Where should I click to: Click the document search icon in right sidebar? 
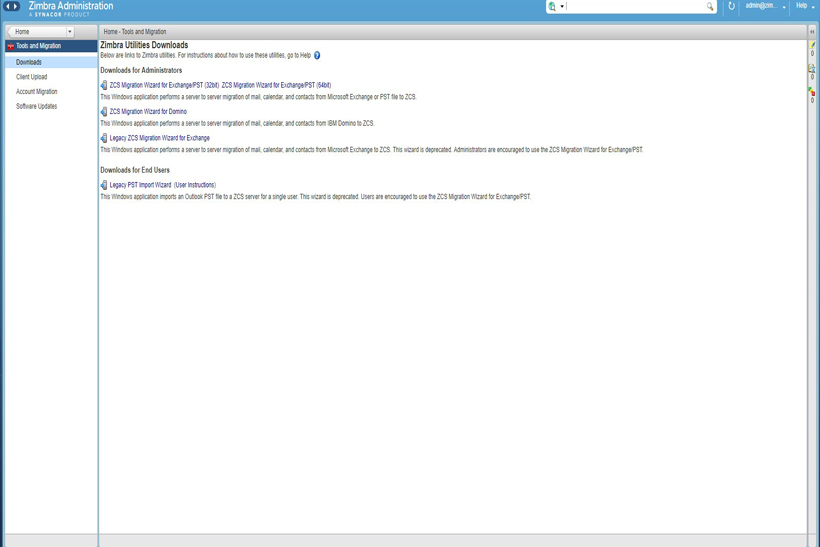pos(812,69)
